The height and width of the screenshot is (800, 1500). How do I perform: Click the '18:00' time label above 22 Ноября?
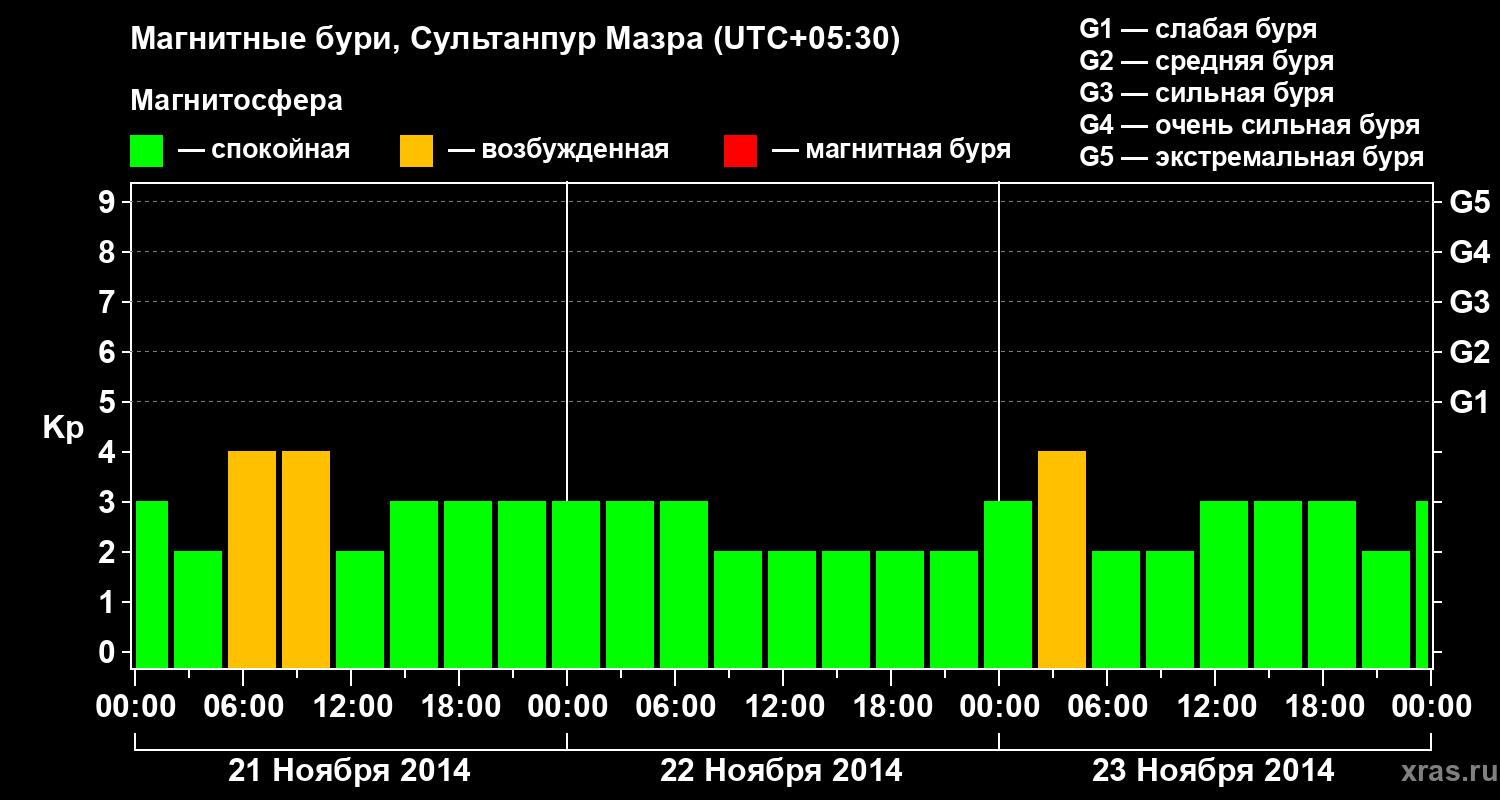tap(891, 707)
